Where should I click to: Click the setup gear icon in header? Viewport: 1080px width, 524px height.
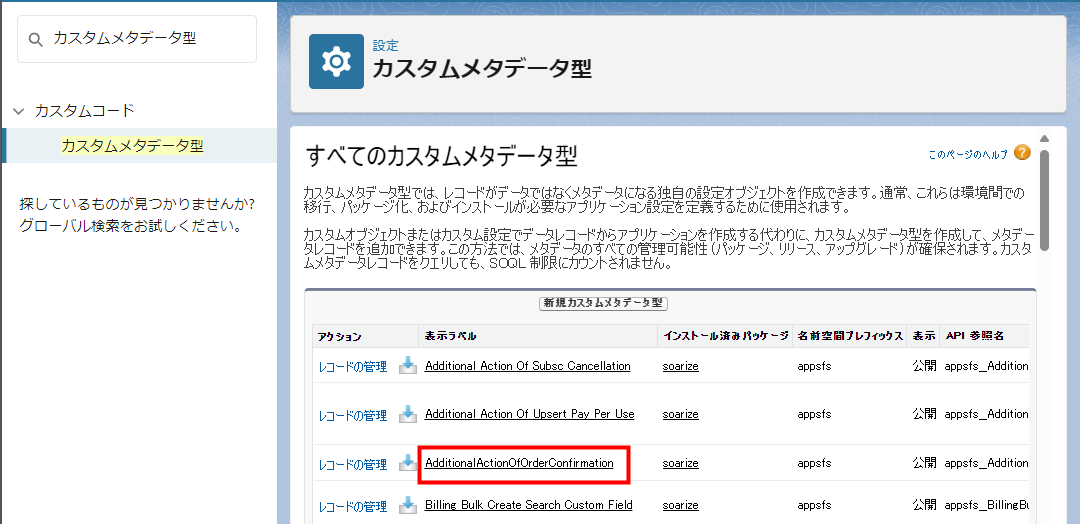click(336, 62)
